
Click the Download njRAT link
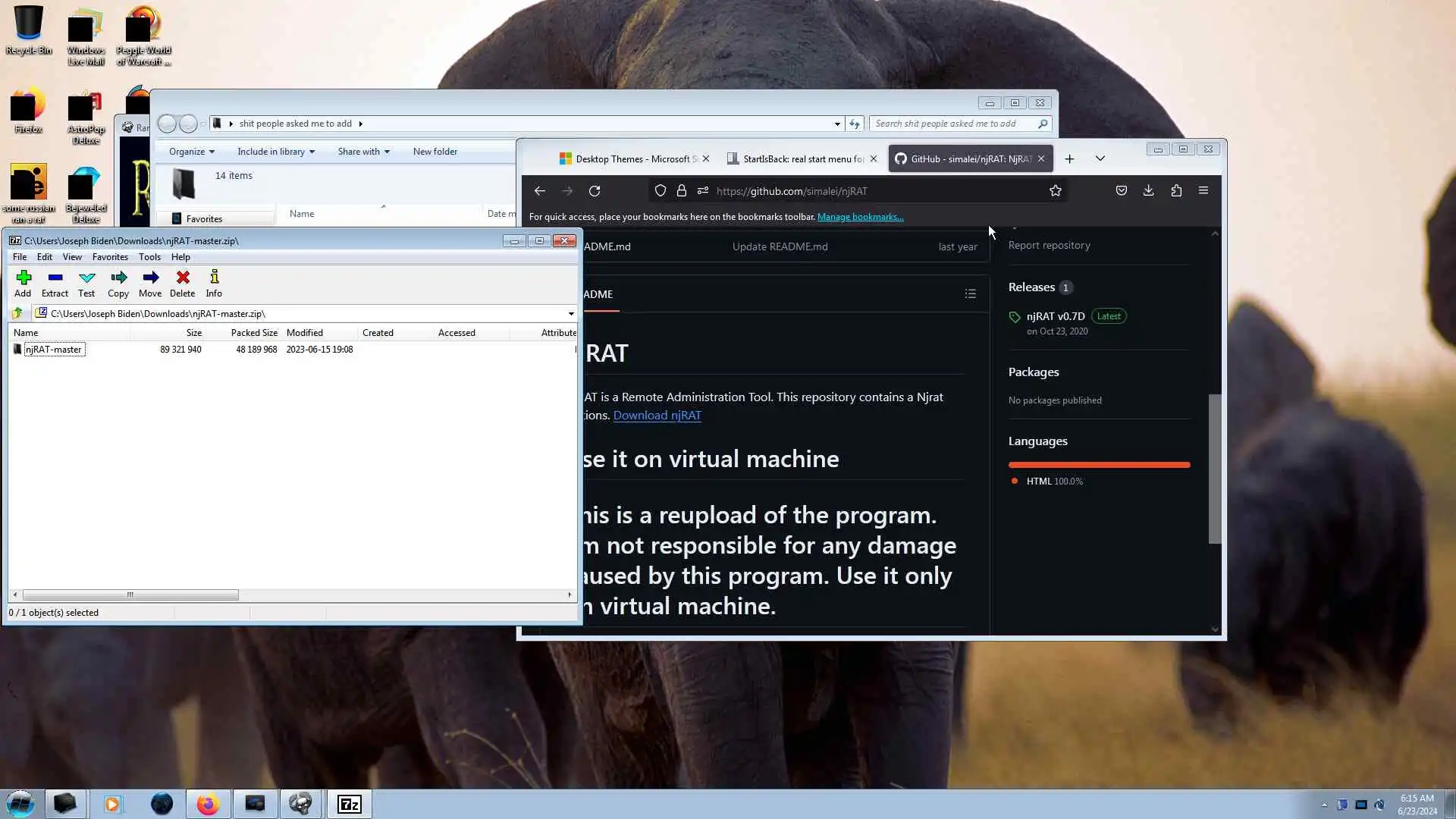click(x=657, y=416)
